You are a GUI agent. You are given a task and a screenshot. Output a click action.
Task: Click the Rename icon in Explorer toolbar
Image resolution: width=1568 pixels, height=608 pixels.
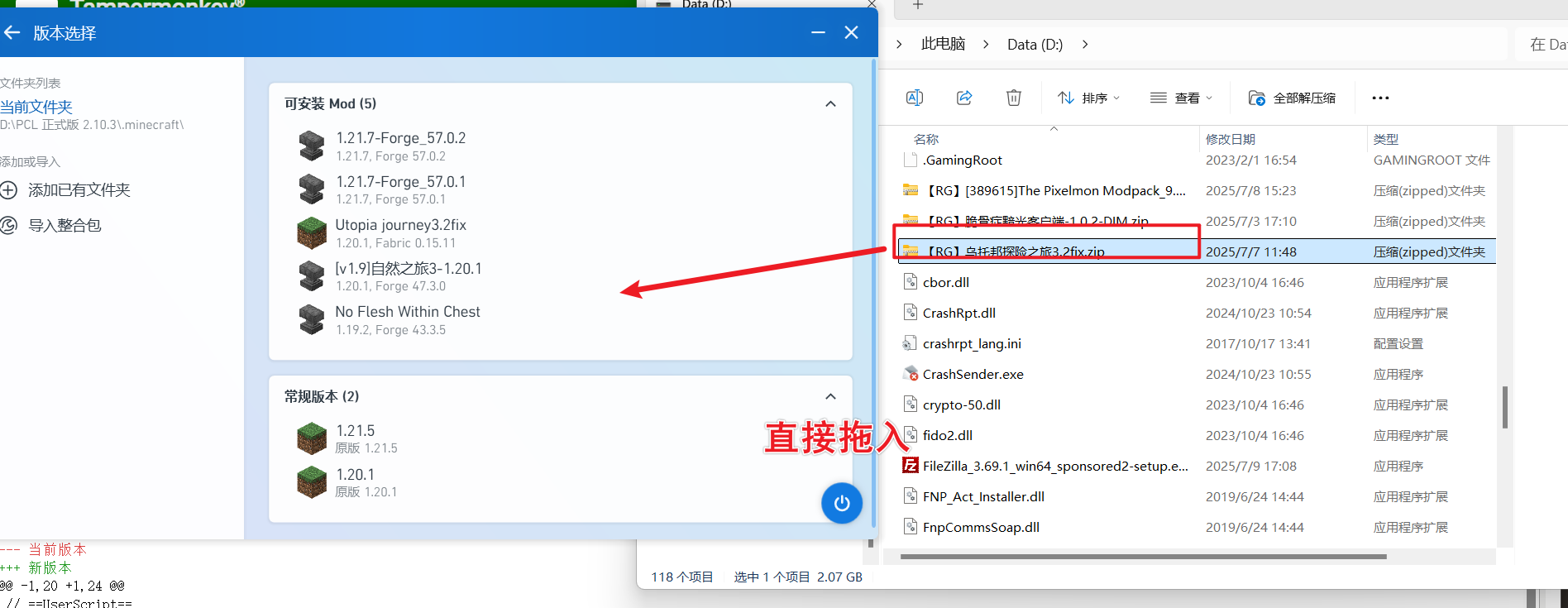pyautogui.click(x=915, y=98)
